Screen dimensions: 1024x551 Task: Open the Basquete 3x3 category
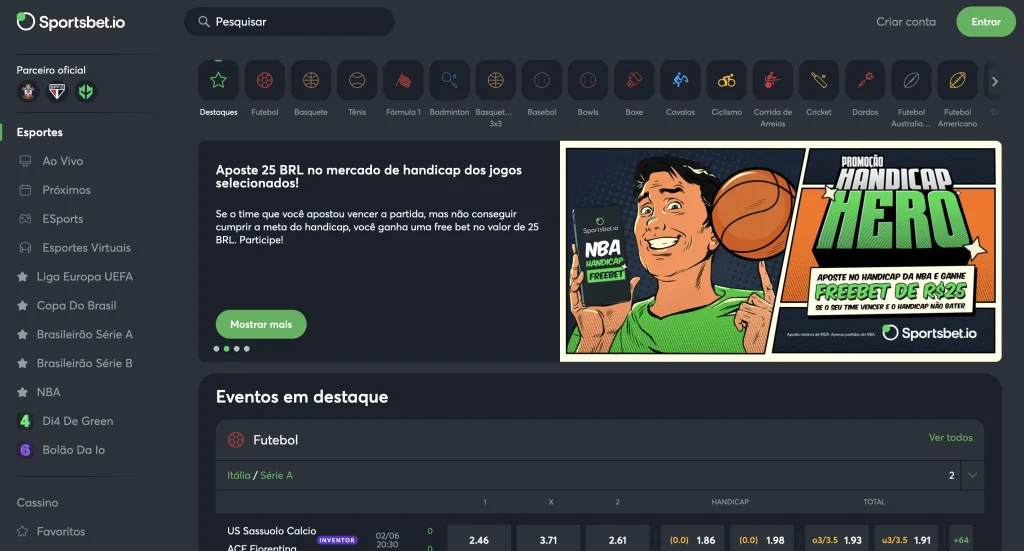tap(496, 81)
